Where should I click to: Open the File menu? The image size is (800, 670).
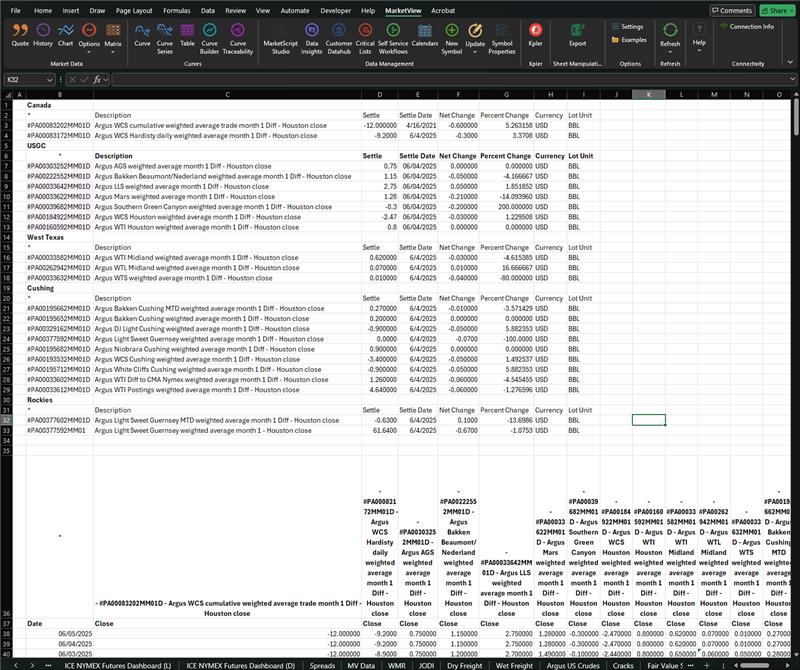click(x=16, y=10)
